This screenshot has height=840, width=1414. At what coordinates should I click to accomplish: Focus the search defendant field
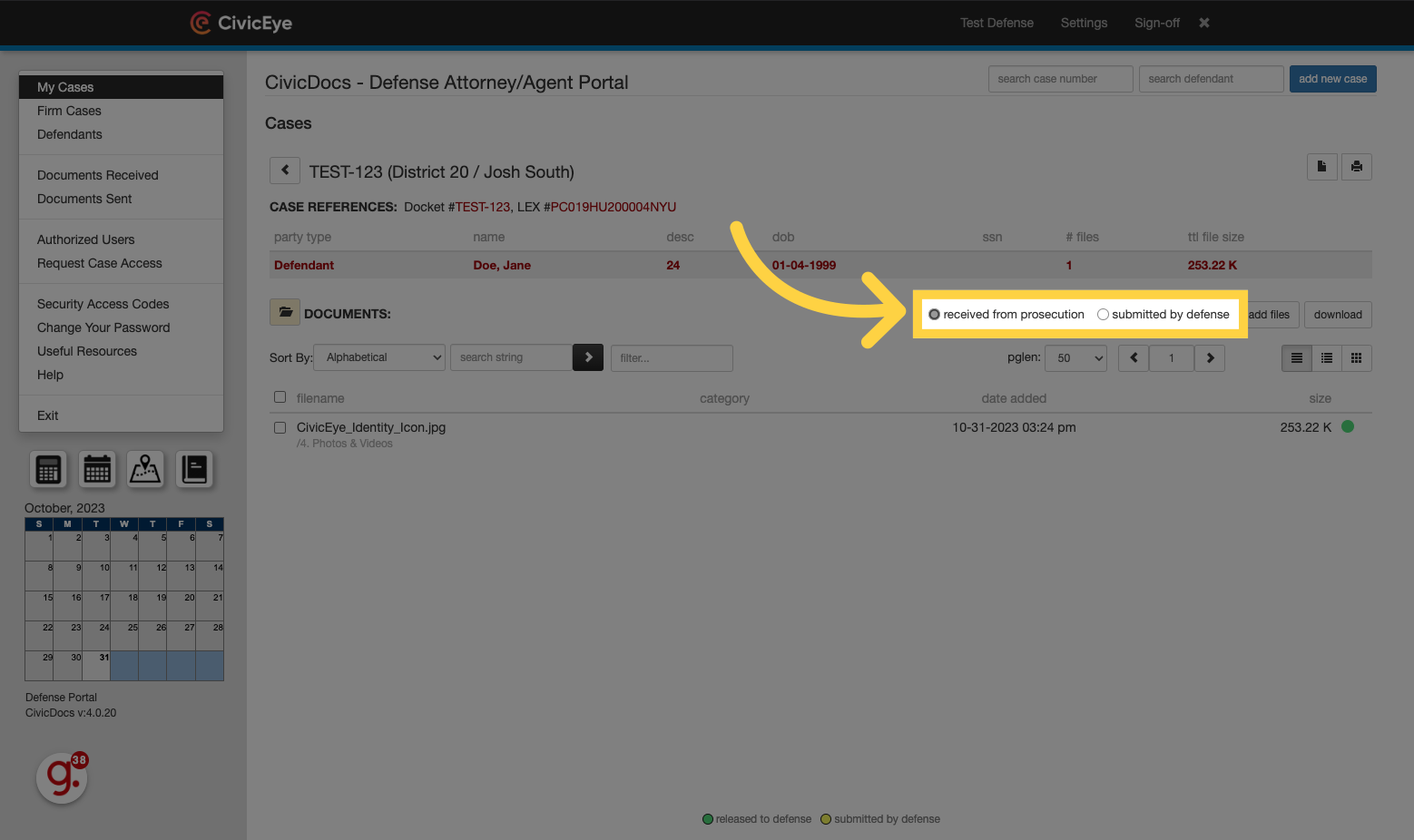(x=1211, y=79)
